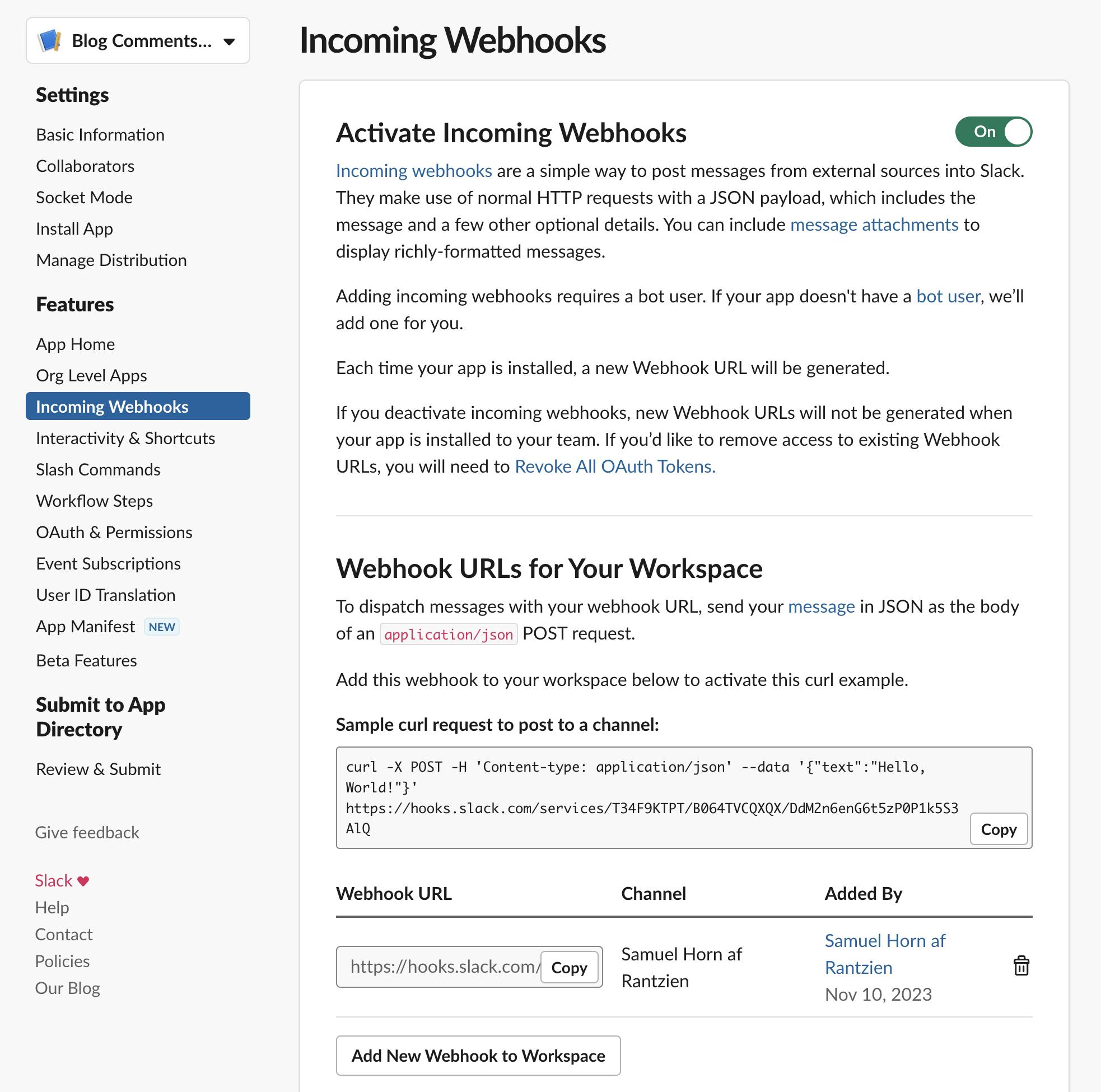1101x1092 pixels.
Task: Copy the sample curl request
Action: pyautogui.click(x=998, y=829)
